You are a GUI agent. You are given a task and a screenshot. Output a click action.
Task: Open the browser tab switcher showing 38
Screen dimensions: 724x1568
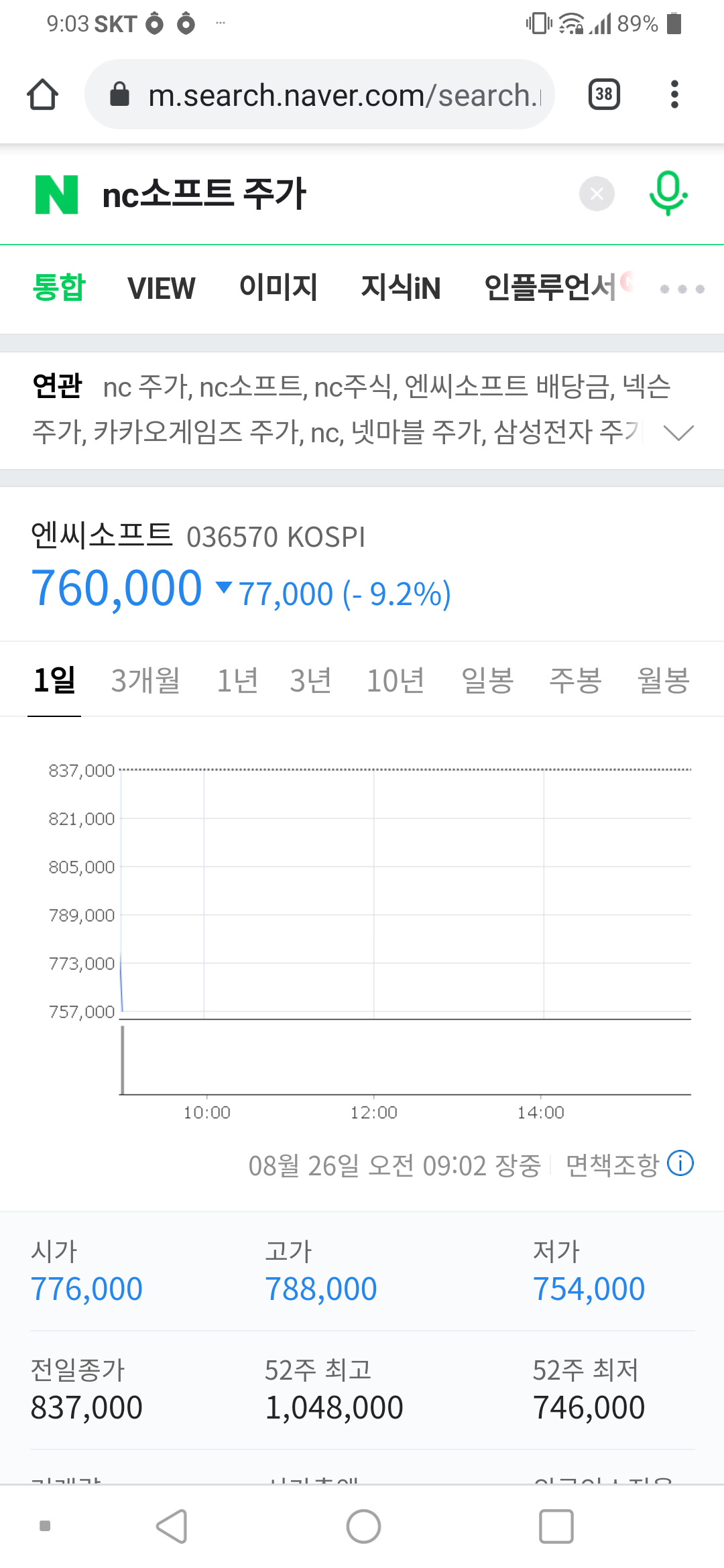pos(603,94)
